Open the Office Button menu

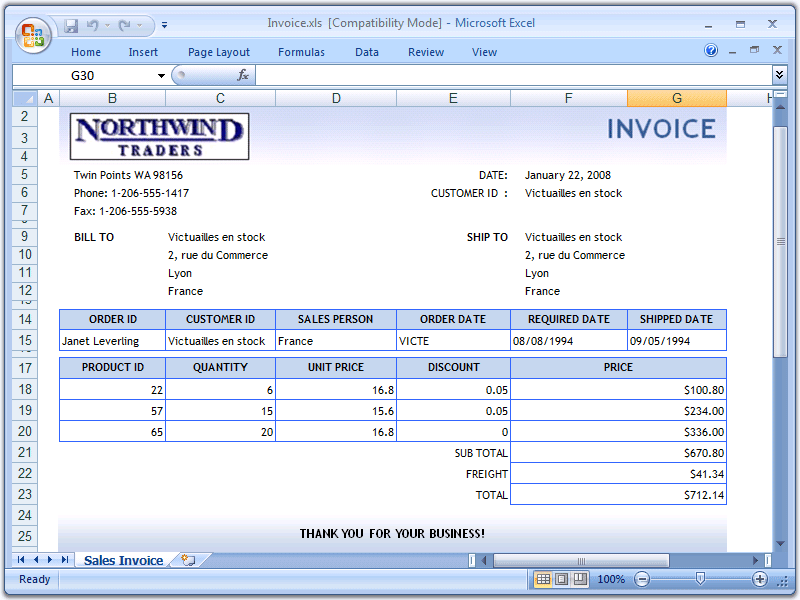coord(33,35)
